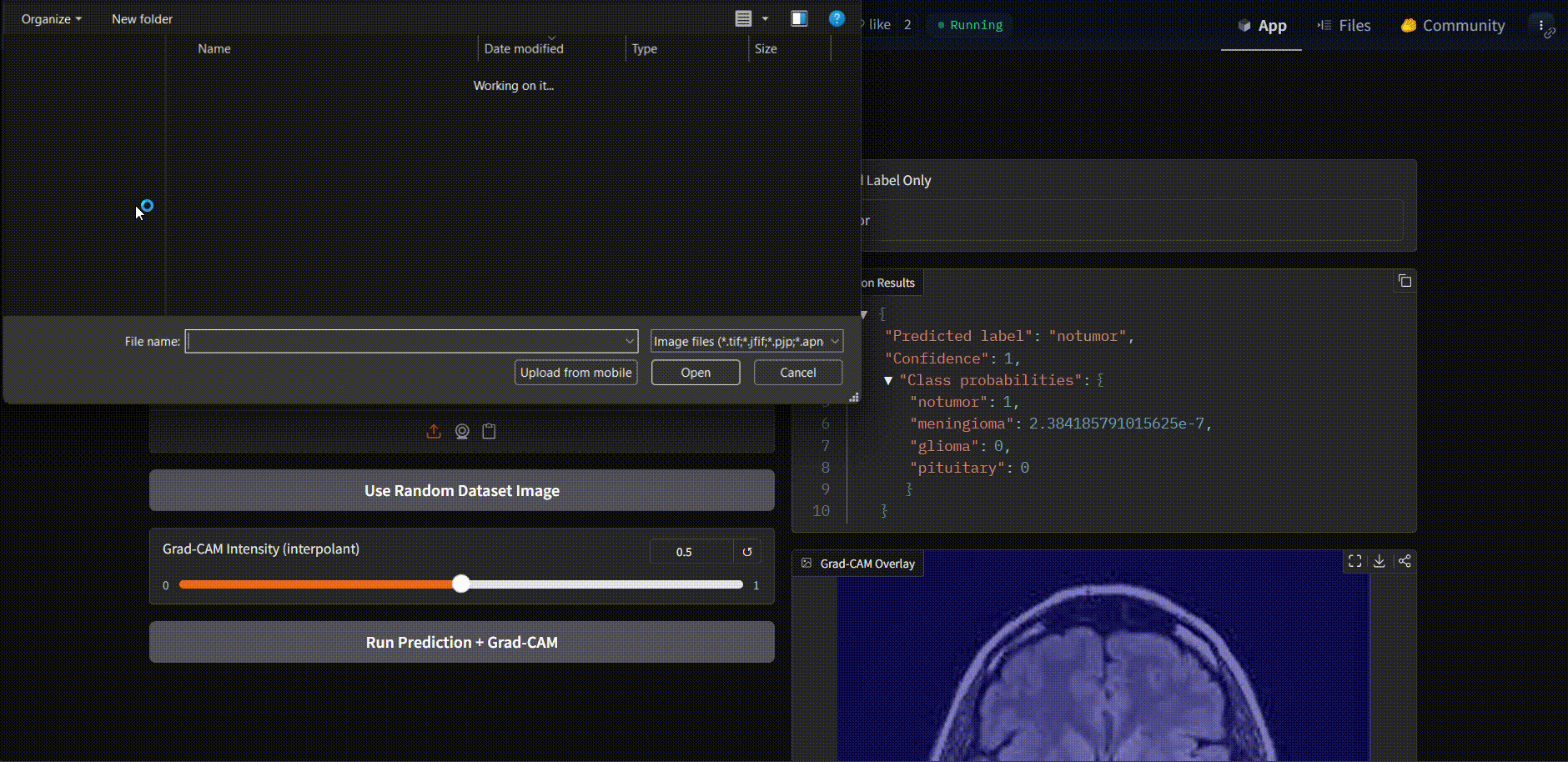Click the Running status indicator
1568x762 pixels.
click(969, 25)
